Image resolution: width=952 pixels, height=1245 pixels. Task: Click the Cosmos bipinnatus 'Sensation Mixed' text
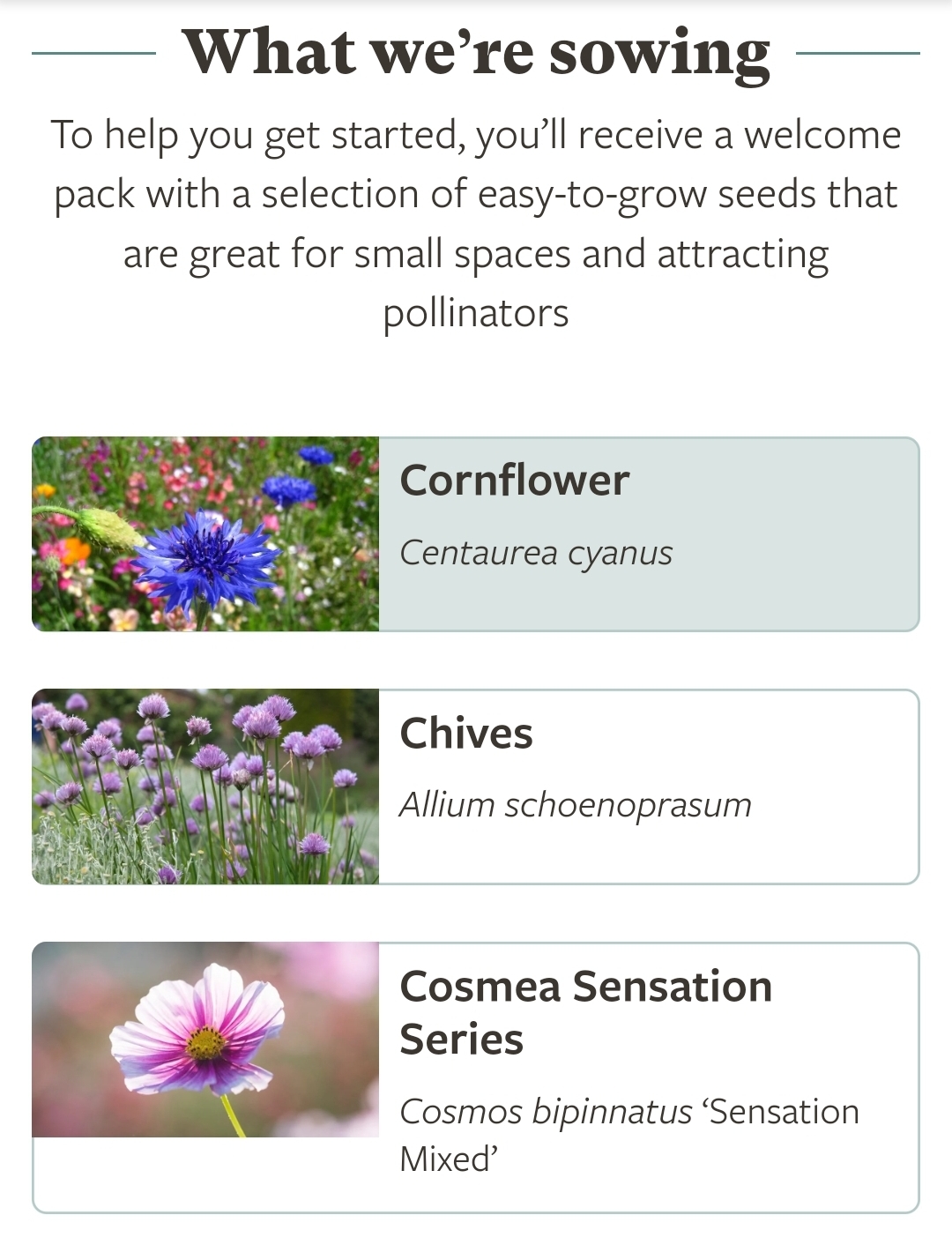coord(629,1136)
